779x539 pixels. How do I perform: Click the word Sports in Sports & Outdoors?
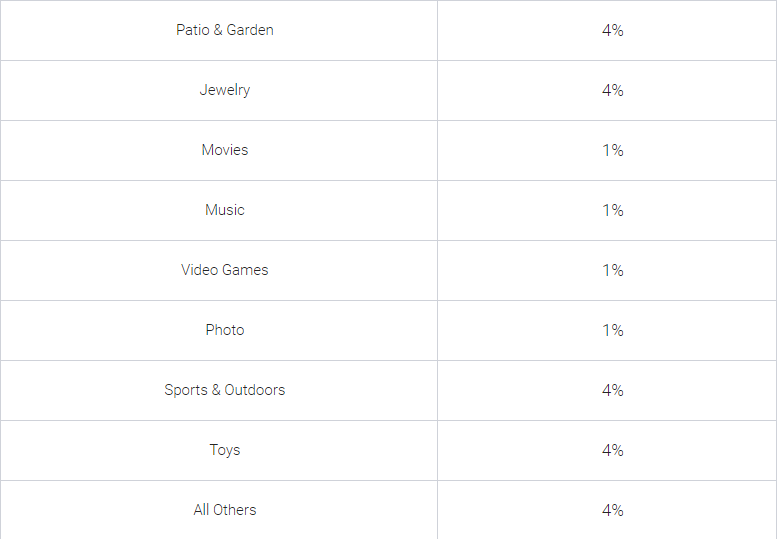[186, 390]
